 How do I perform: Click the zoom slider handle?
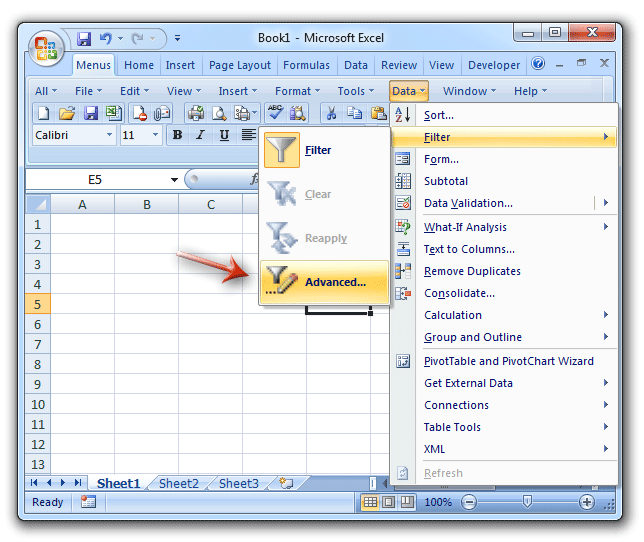[527, 501]
